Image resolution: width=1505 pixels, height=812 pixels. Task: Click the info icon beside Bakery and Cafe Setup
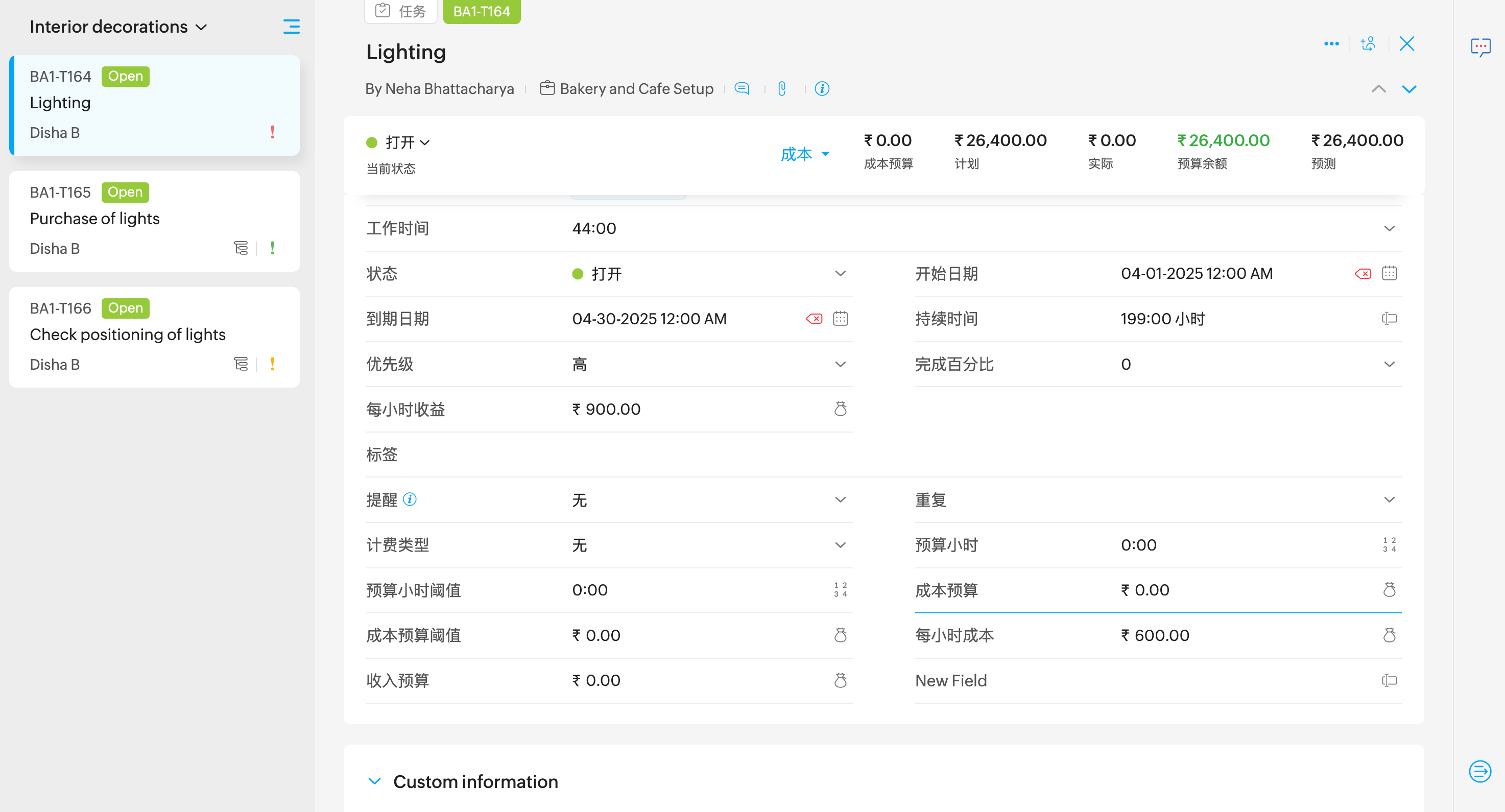(x=821, y=89)
